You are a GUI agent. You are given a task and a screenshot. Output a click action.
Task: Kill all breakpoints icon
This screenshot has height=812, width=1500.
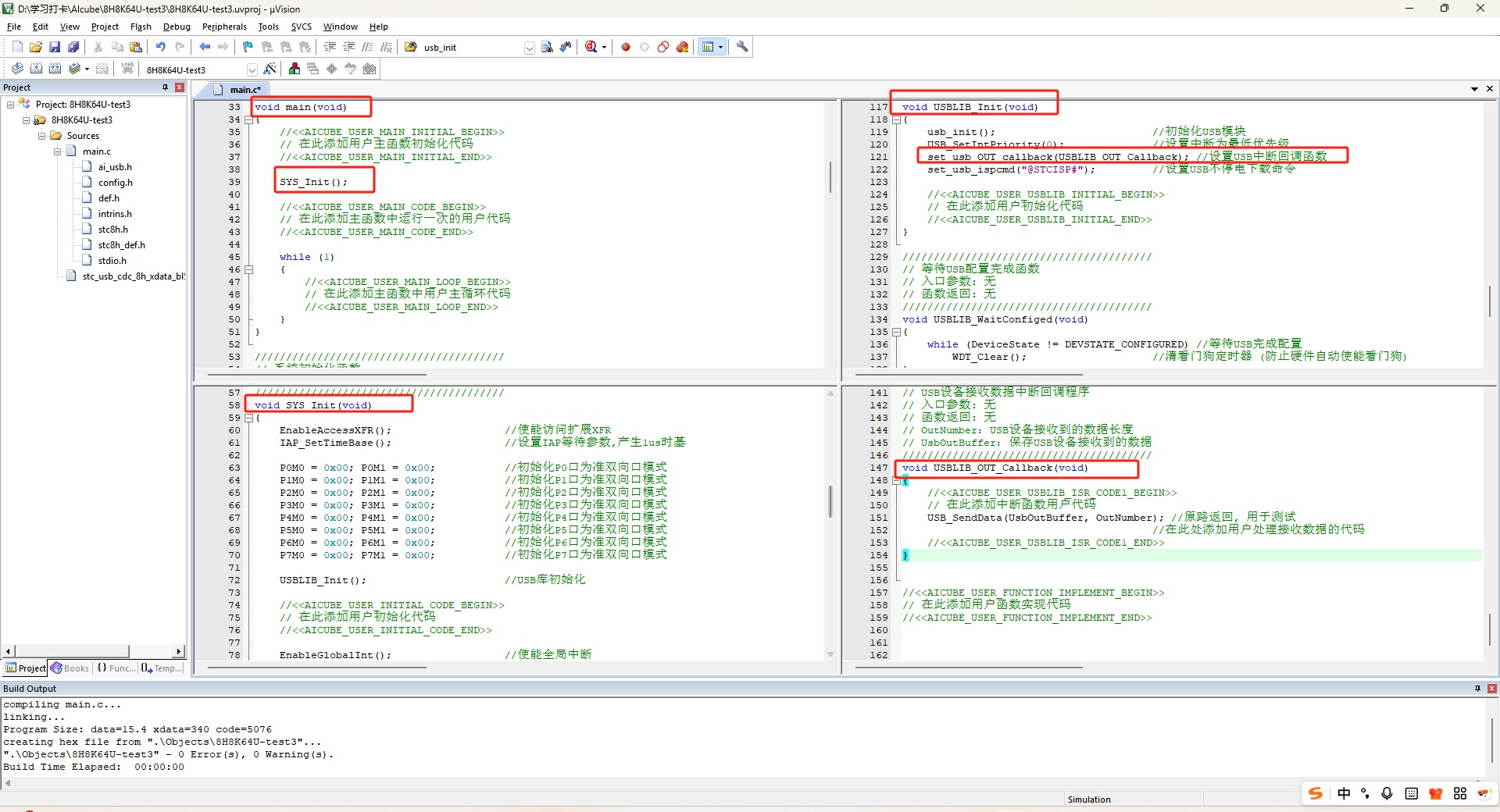pyautogui.click(x=682, y=47)
